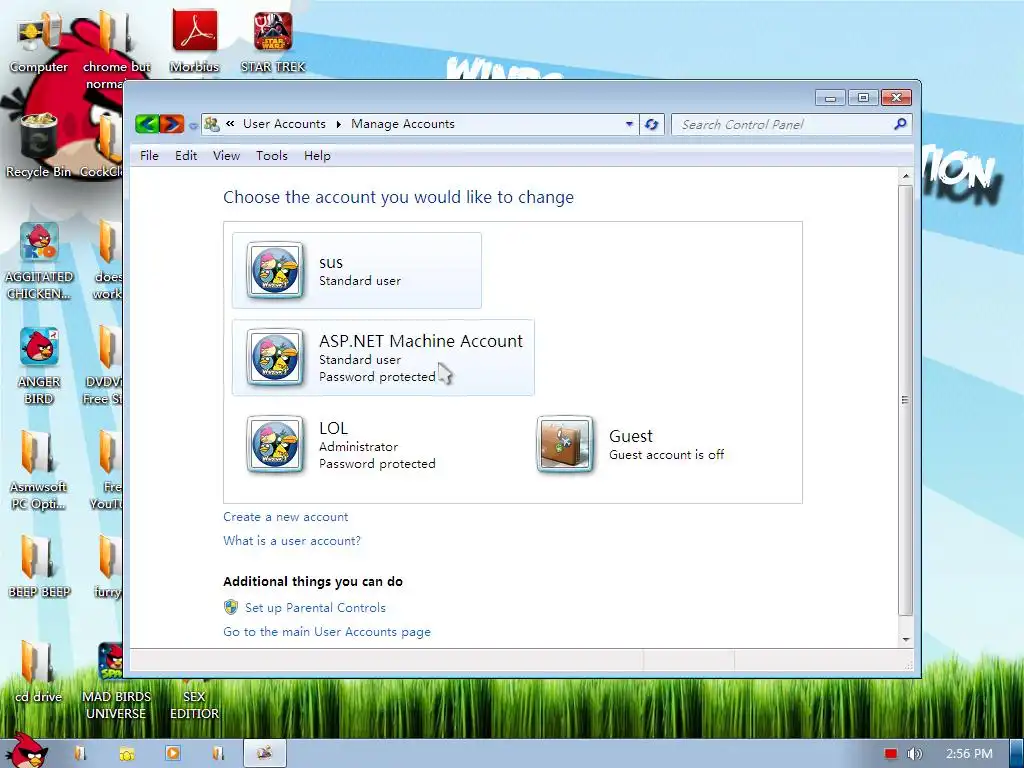The height and width of the screenshot is (768, 1024).
Task: Click Set up Parental Controls link
Action: click(315, 607)
